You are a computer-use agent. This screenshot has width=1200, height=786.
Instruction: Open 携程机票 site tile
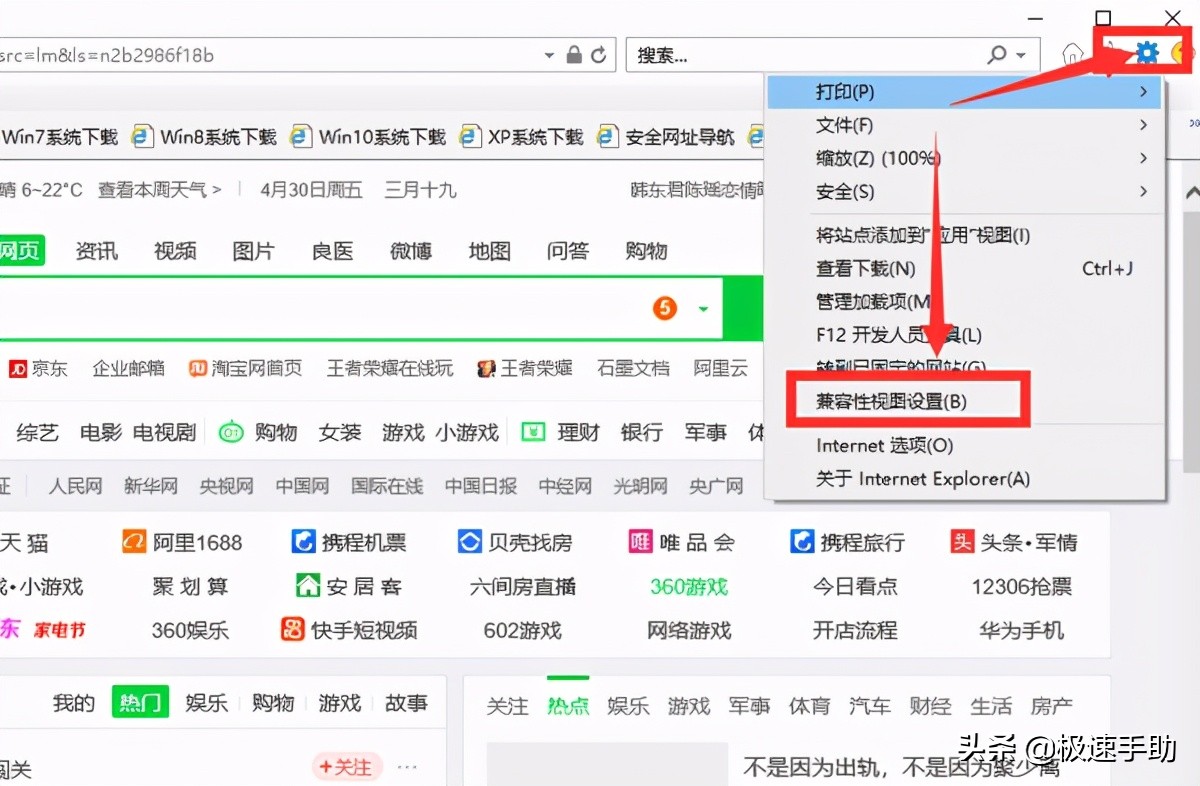[349, 543]
